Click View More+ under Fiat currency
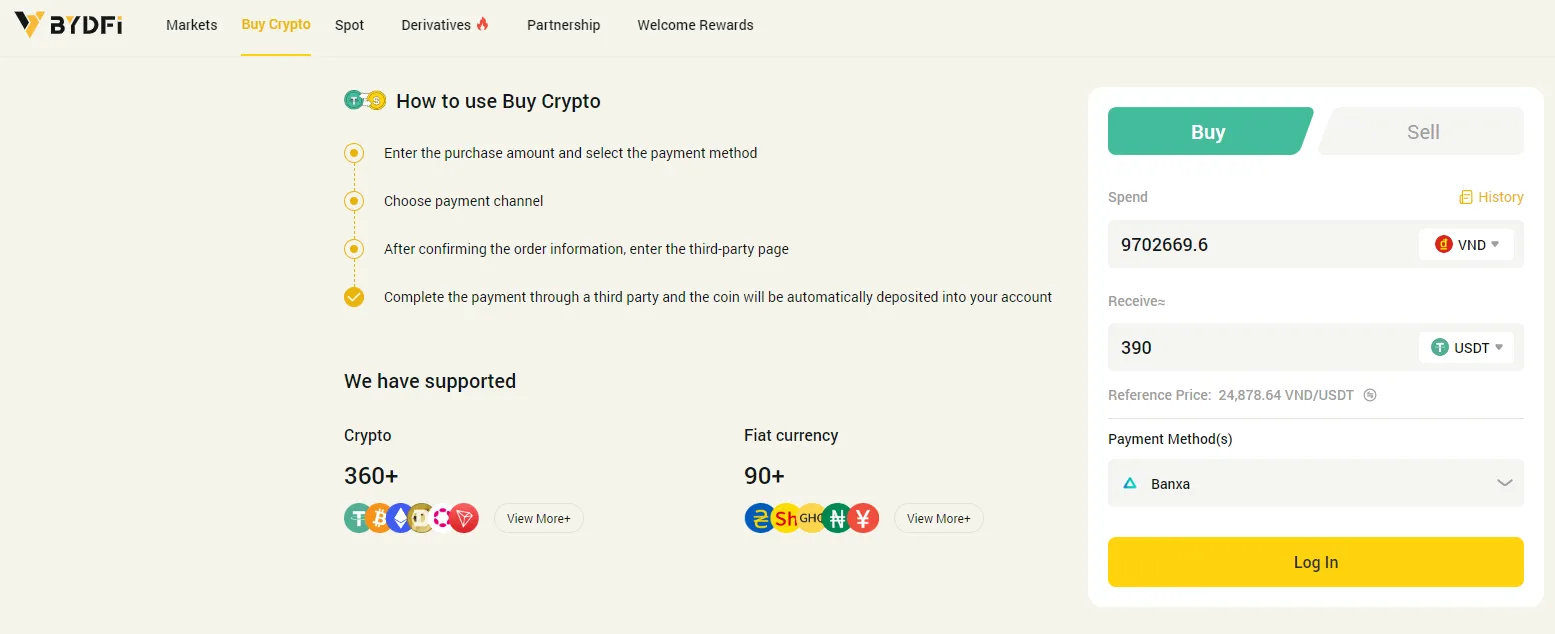The width and height of the screenshot is (1555, 634). (939, 518)
